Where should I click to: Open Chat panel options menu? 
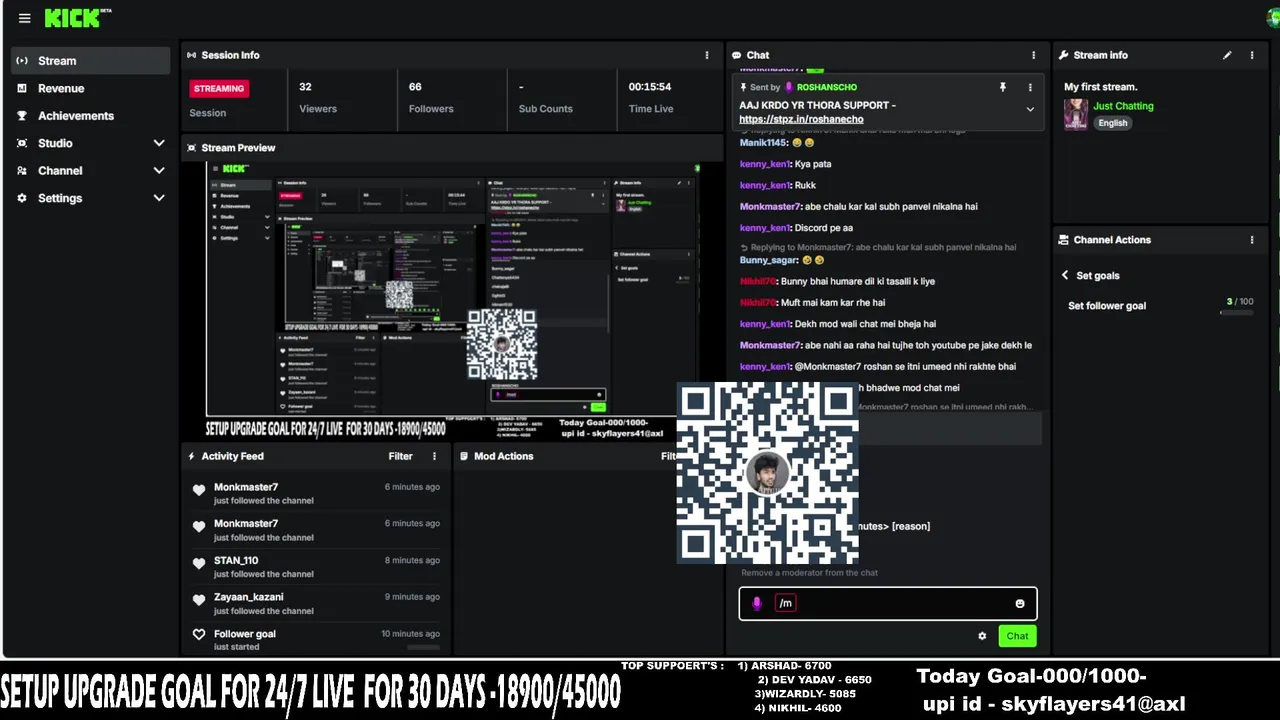click(x=1034, y=55)
